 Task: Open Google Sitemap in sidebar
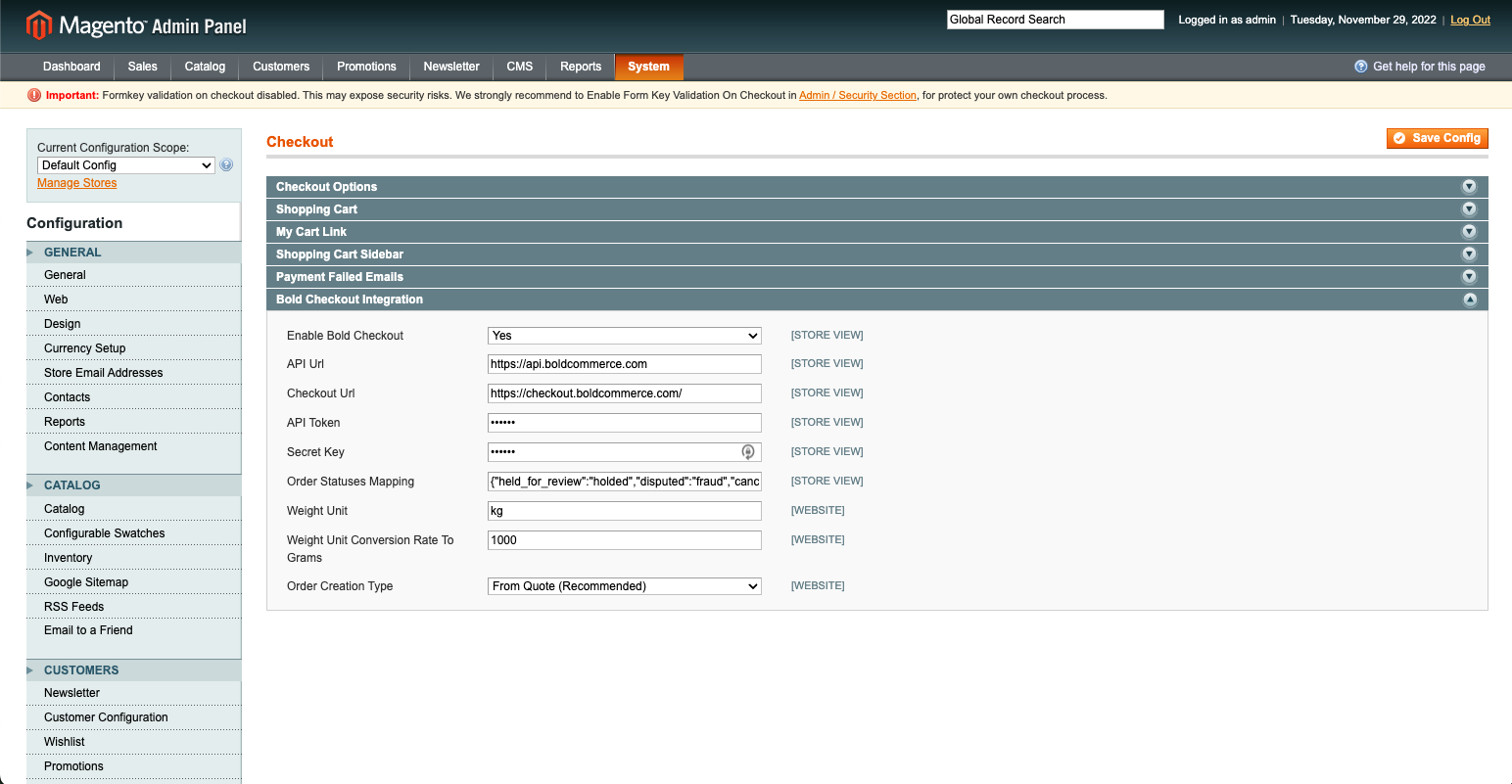133,582
